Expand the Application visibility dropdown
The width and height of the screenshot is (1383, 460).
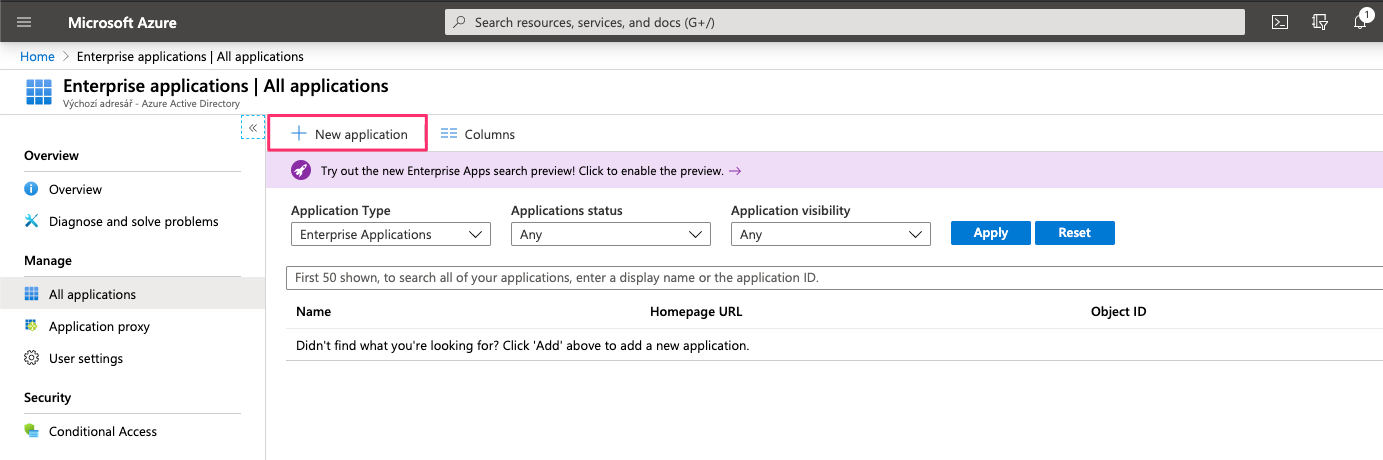[x=830, y=234]
